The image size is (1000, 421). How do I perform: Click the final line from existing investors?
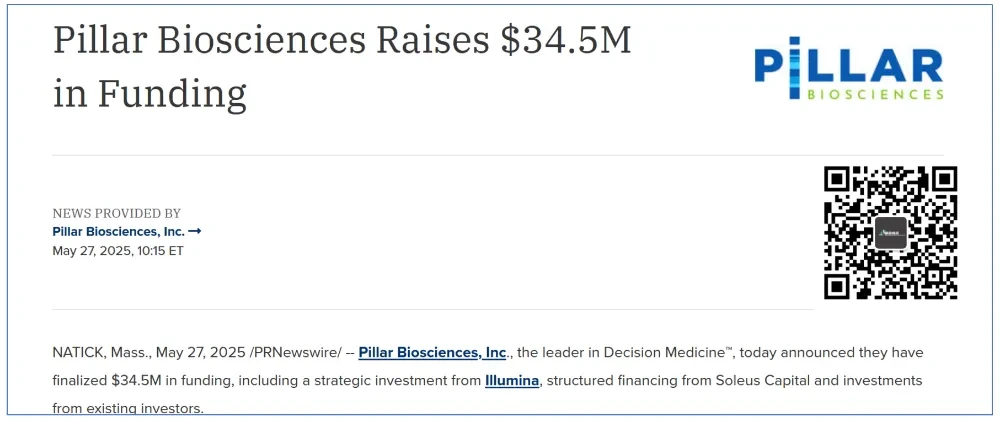point(128,408)
